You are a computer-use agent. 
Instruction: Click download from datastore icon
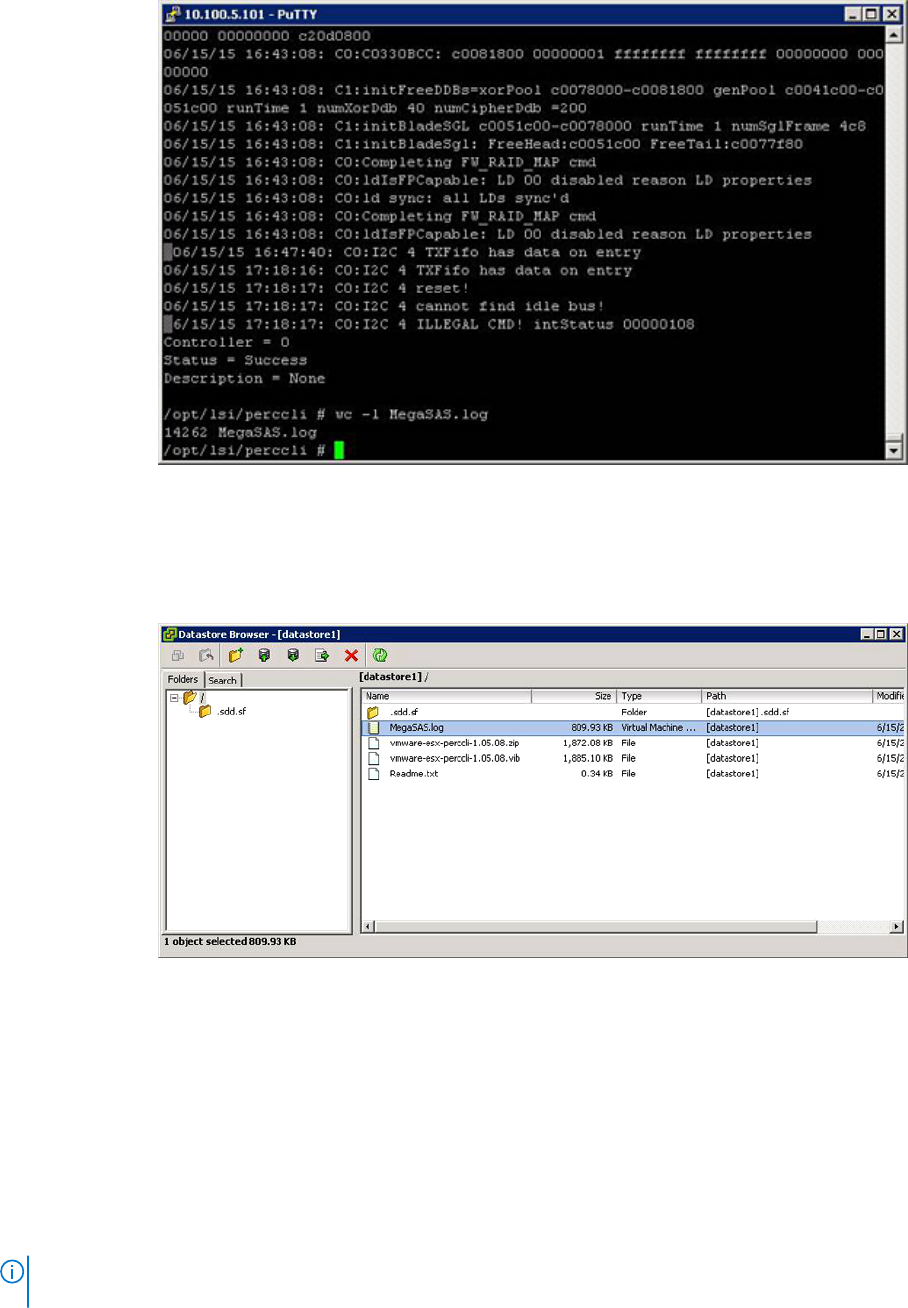point(294,656)
